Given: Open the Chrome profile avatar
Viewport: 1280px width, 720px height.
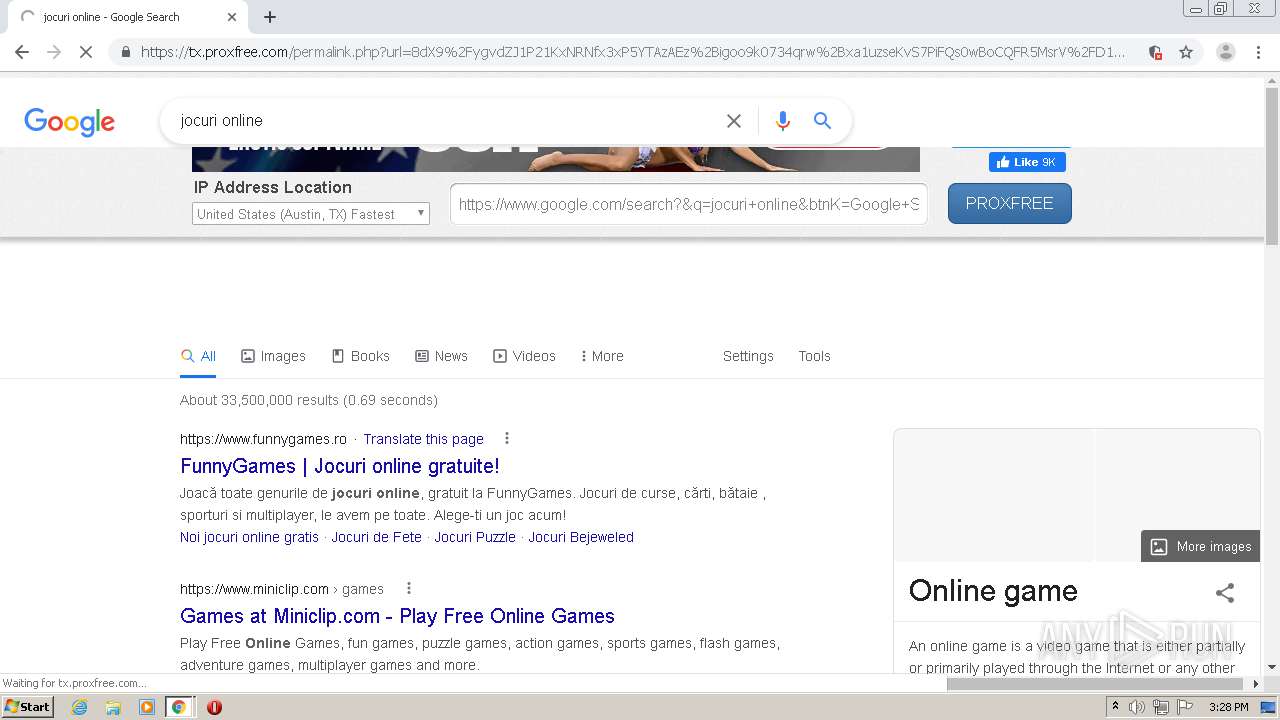Looking at the screenshot, I should pos(1226,52).
